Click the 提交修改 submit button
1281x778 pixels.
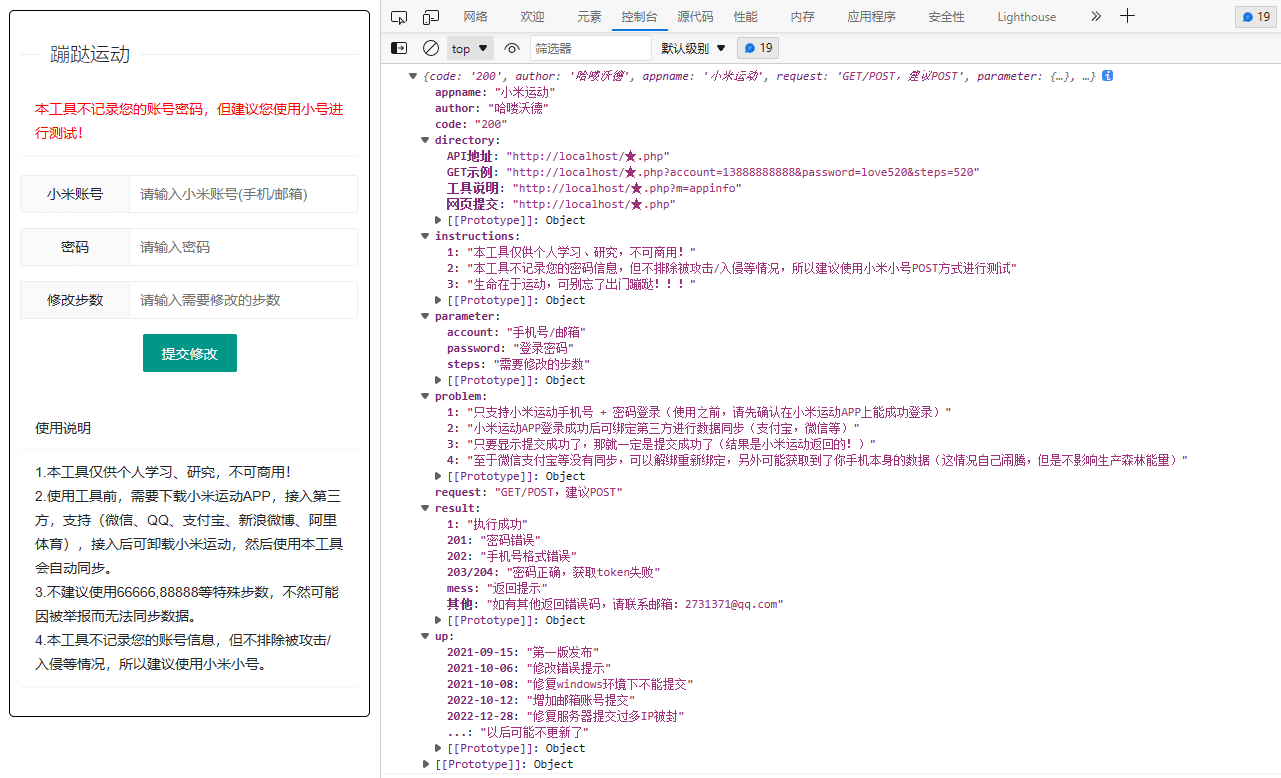[189, 353]
